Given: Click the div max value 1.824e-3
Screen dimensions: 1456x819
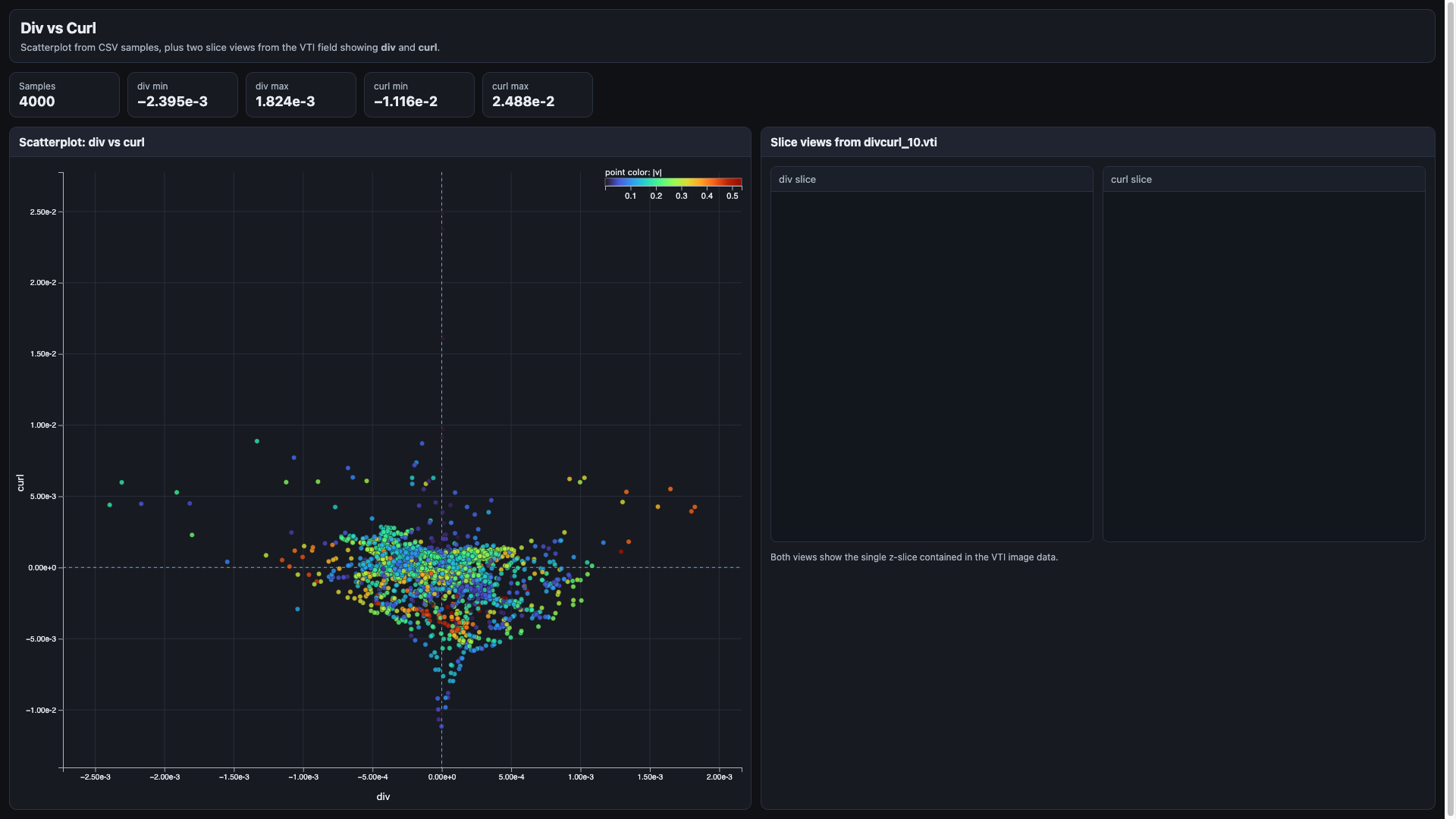Looking at the screenshot, I should 285,102.
